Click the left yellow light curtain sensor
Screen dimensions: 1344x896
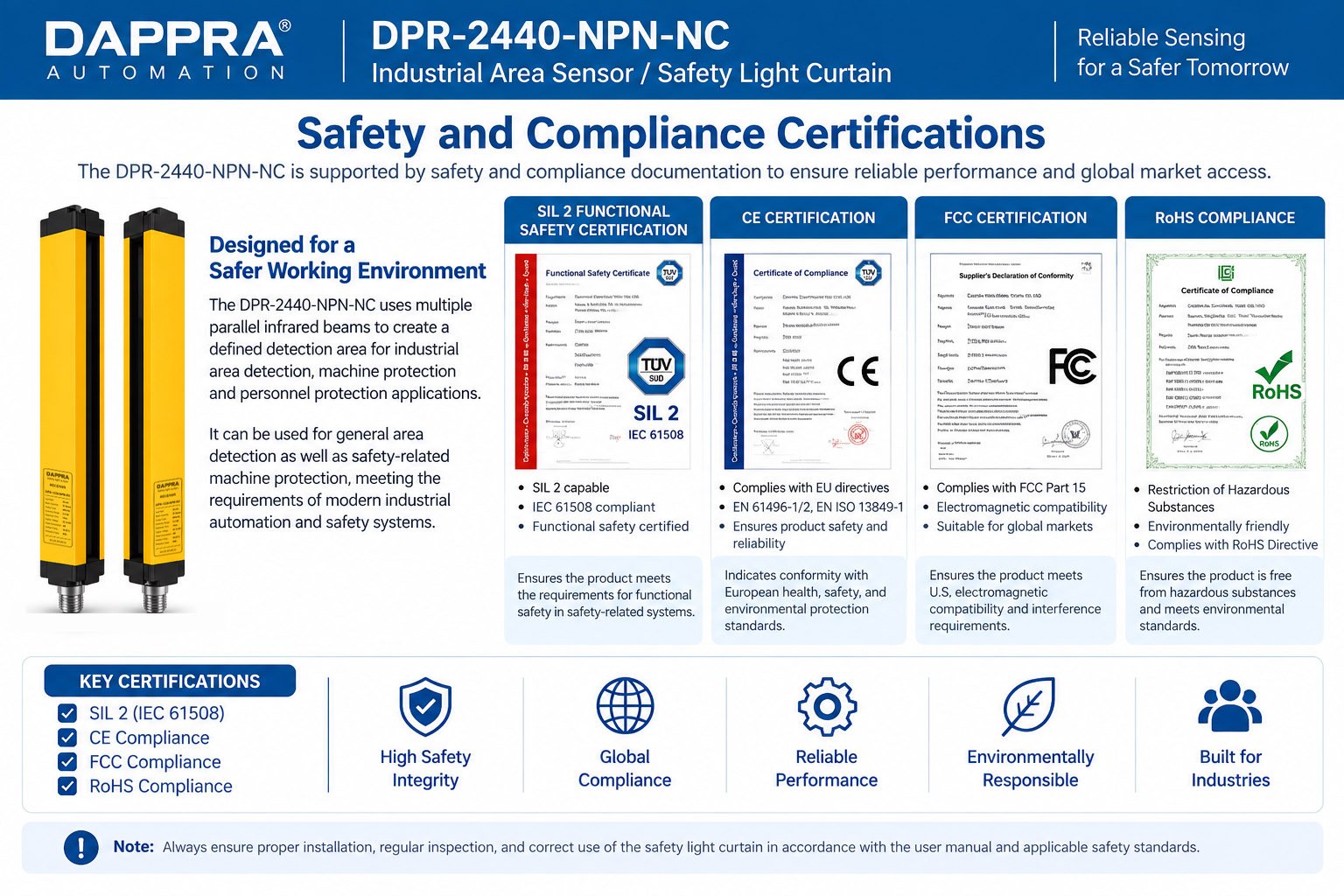pyautogui.click(x=73, y=408)
